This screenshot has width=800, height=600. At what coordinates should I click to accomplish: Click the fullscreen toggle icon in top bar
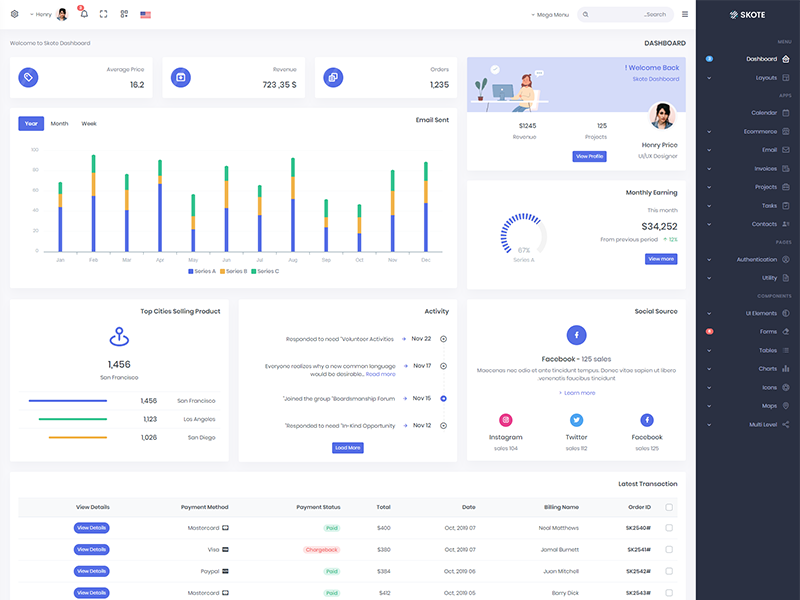[x=103, y=14]
